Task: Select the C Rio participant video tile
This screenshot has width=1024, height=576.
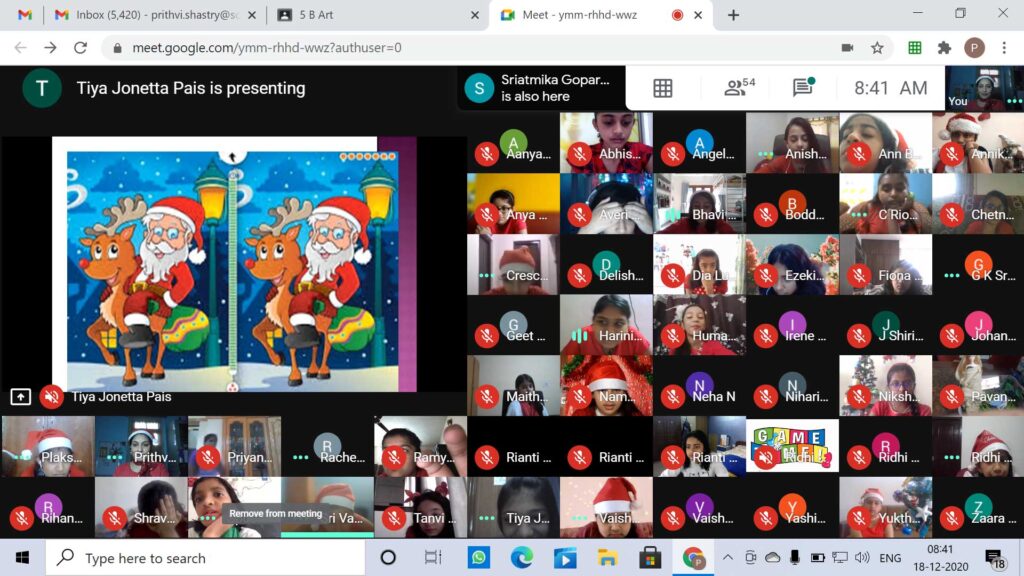Action: point(886,203)
